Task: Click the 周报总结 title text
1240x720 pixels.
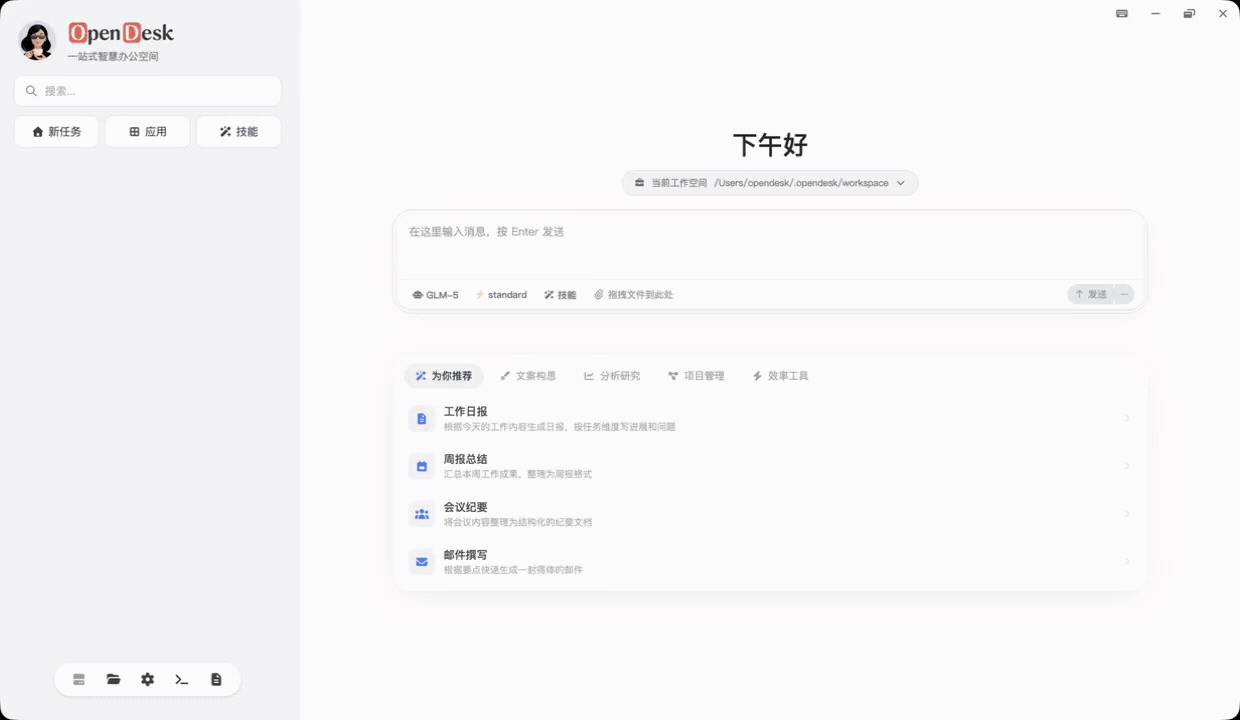Action: pos(465,459)
